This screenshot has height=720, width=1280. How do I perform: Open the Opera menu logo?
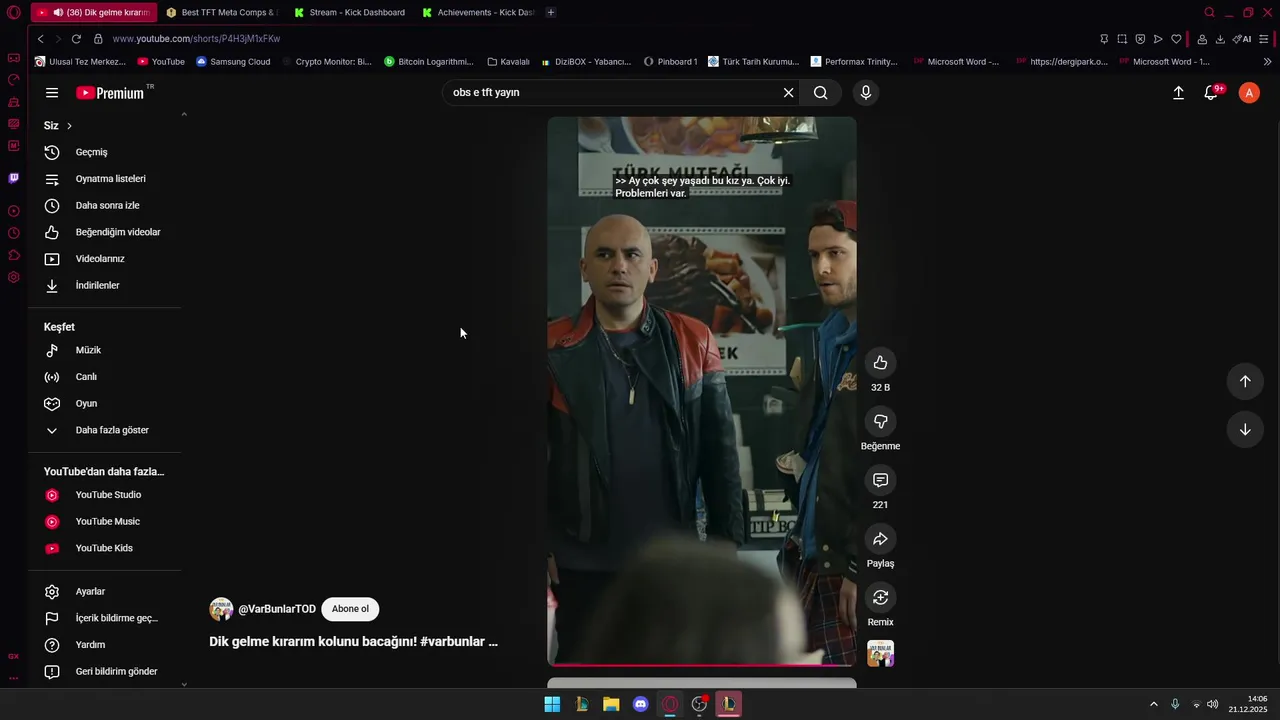click(13, 12)
